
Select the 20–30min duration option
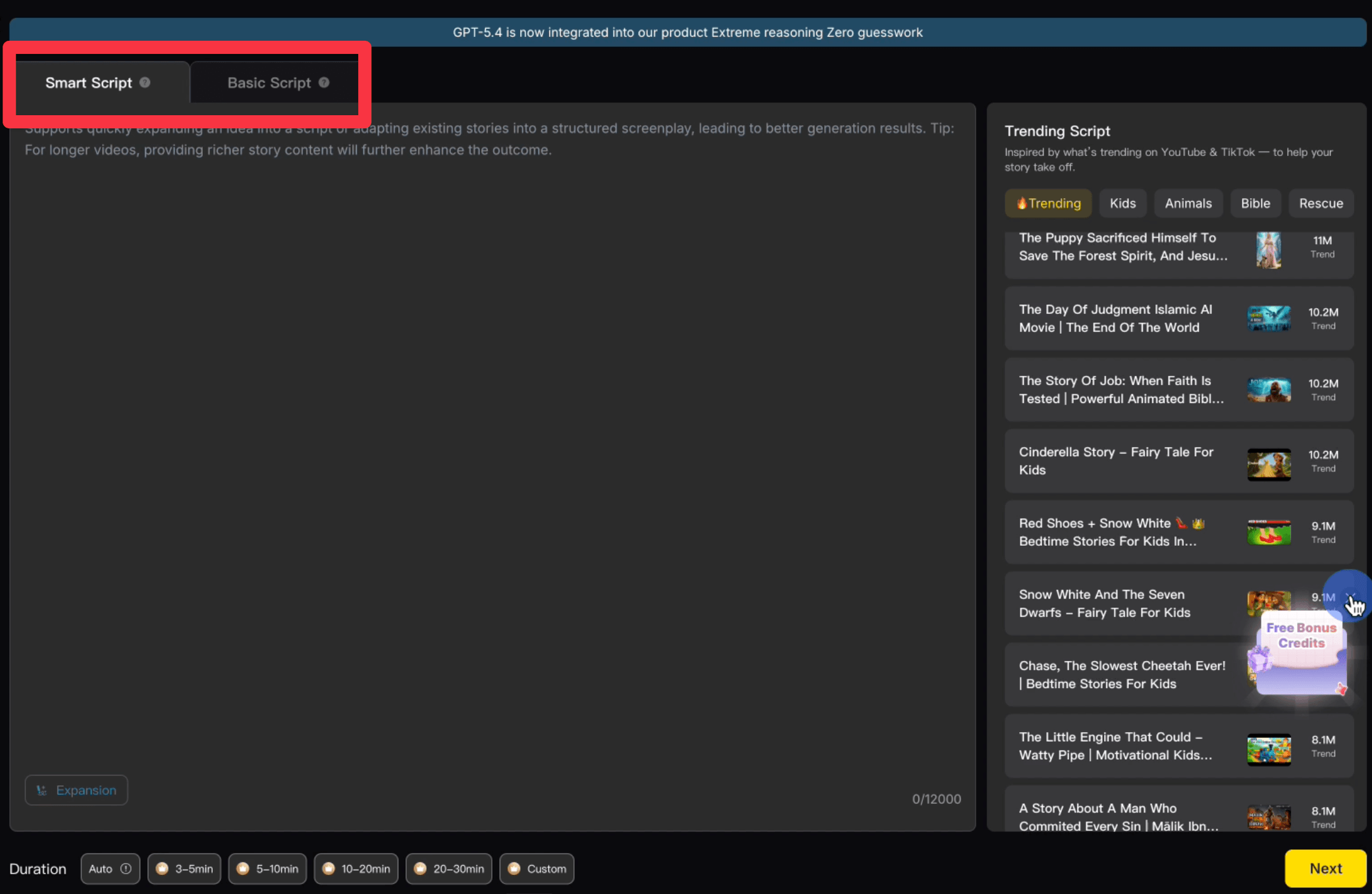click(449, 868)
